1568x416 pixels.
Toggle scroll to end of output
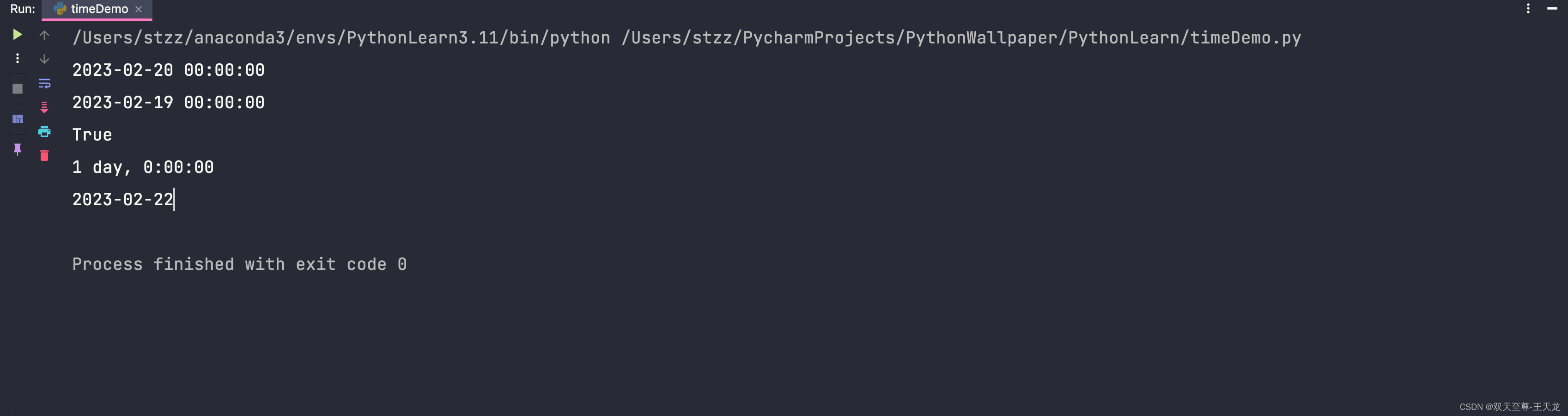(x=44, y=107)
